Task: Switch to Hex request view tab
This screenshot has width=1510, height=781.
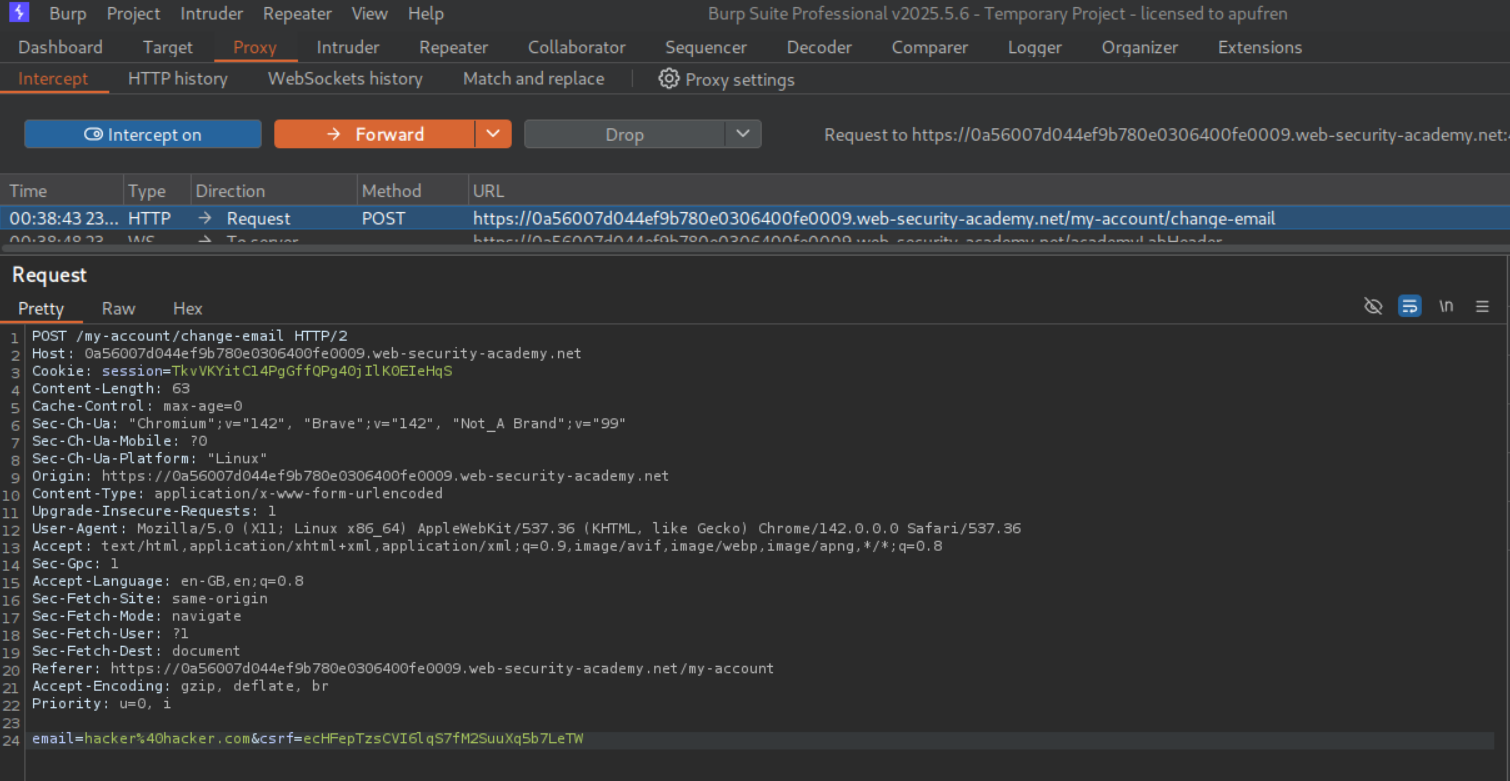Action: (x=187, y=309)
